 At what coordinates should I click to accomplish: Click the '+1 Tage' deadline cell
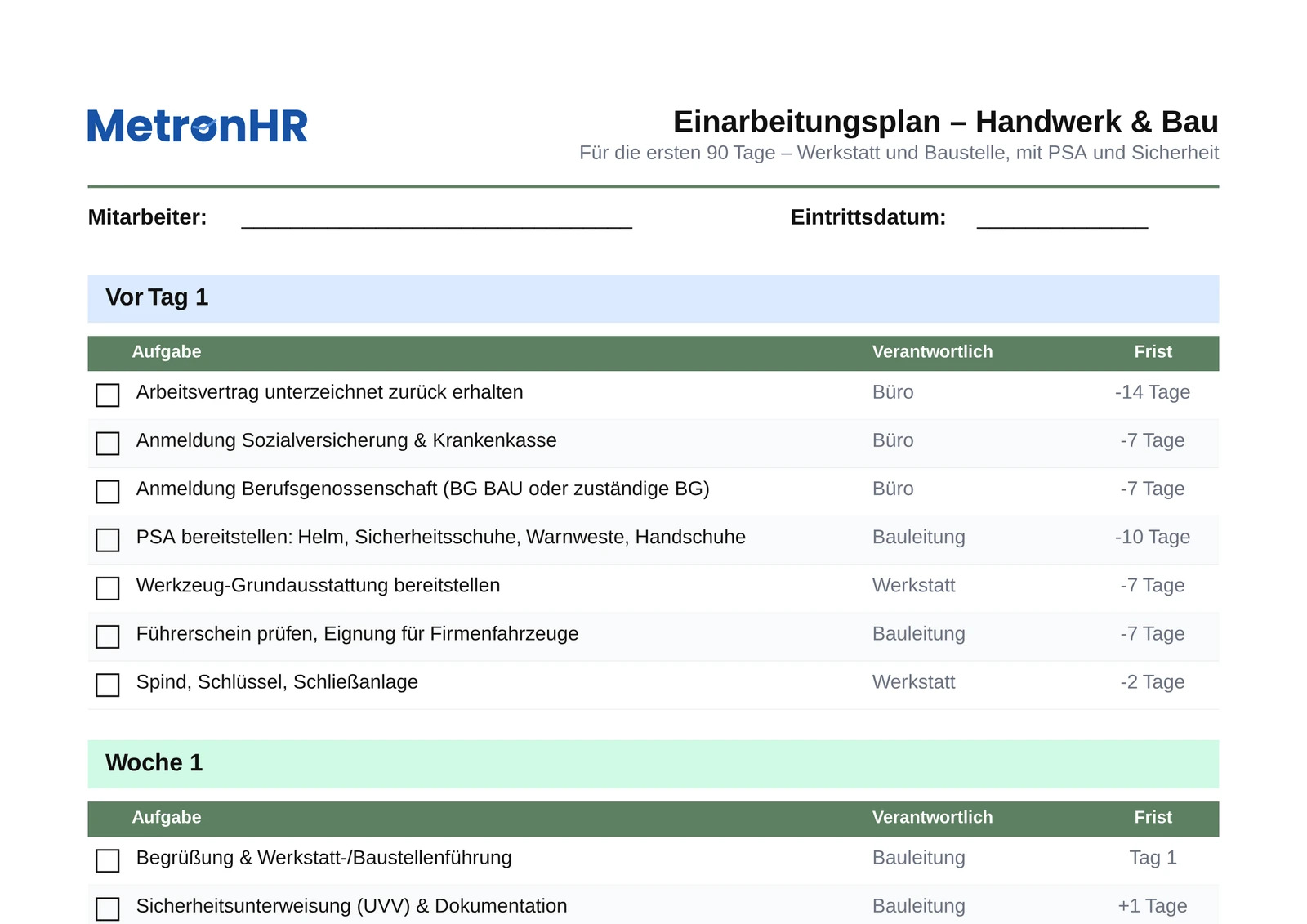pos(1153,905)
